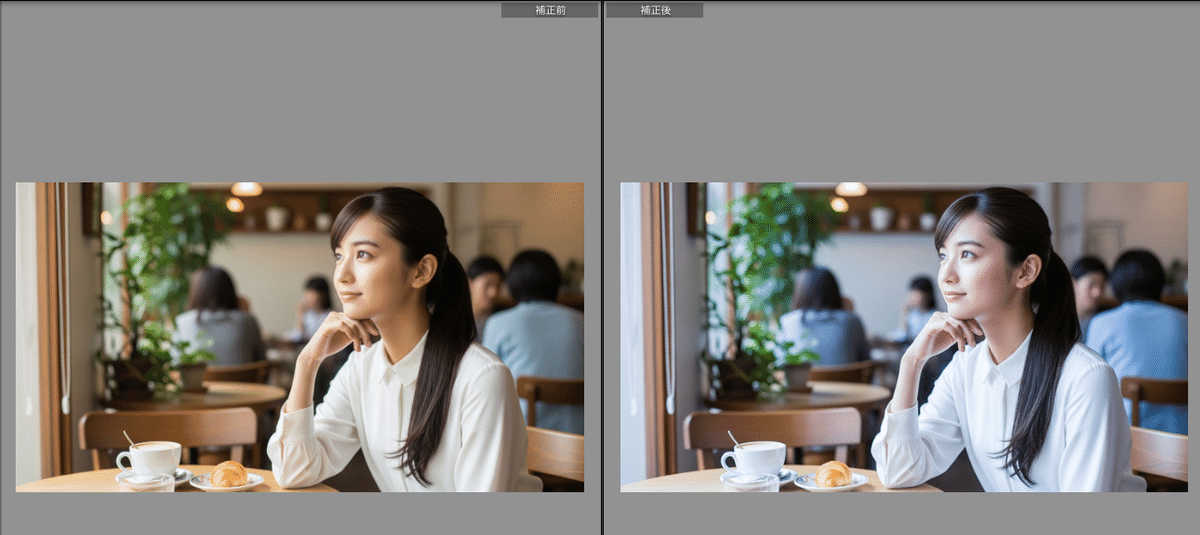Click the man's blue shirt in before photo
This screenshot has height=535, width=1200.
(535, 345)
